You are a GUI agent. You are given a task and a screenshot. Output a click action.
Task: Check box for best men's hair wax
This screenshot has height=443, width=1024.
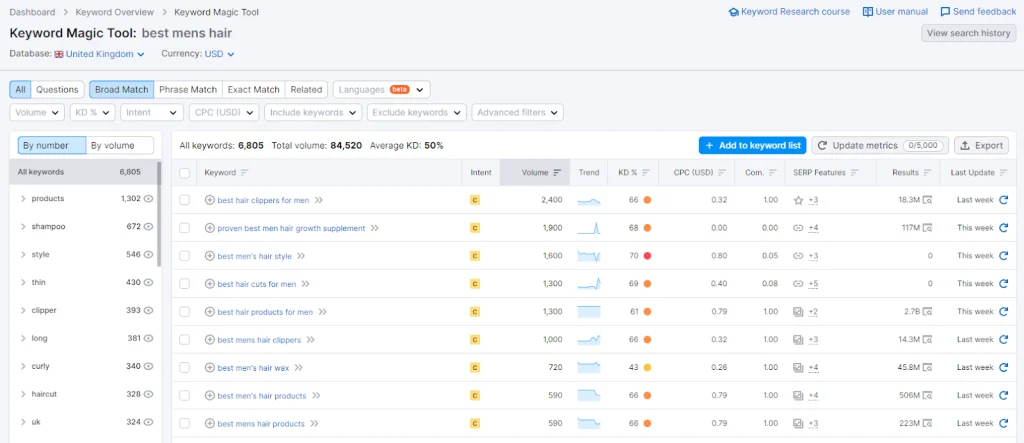185,368
